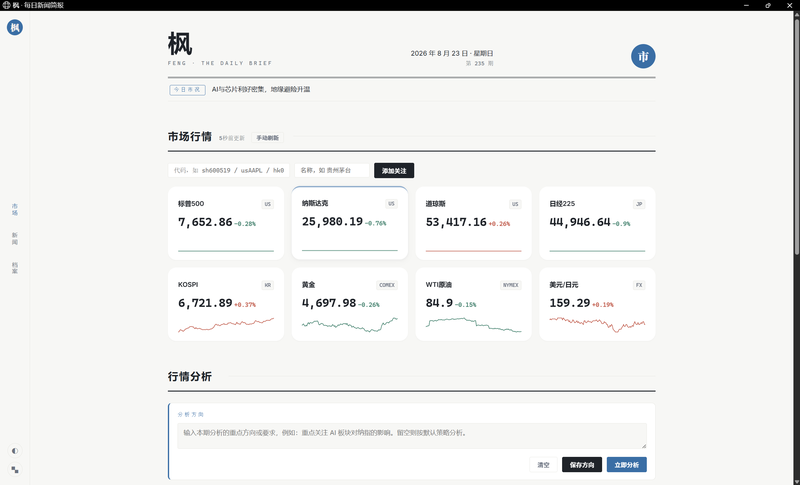800x485 pixels.
Task: Click the stock name input field
Action: pos(332,170)
